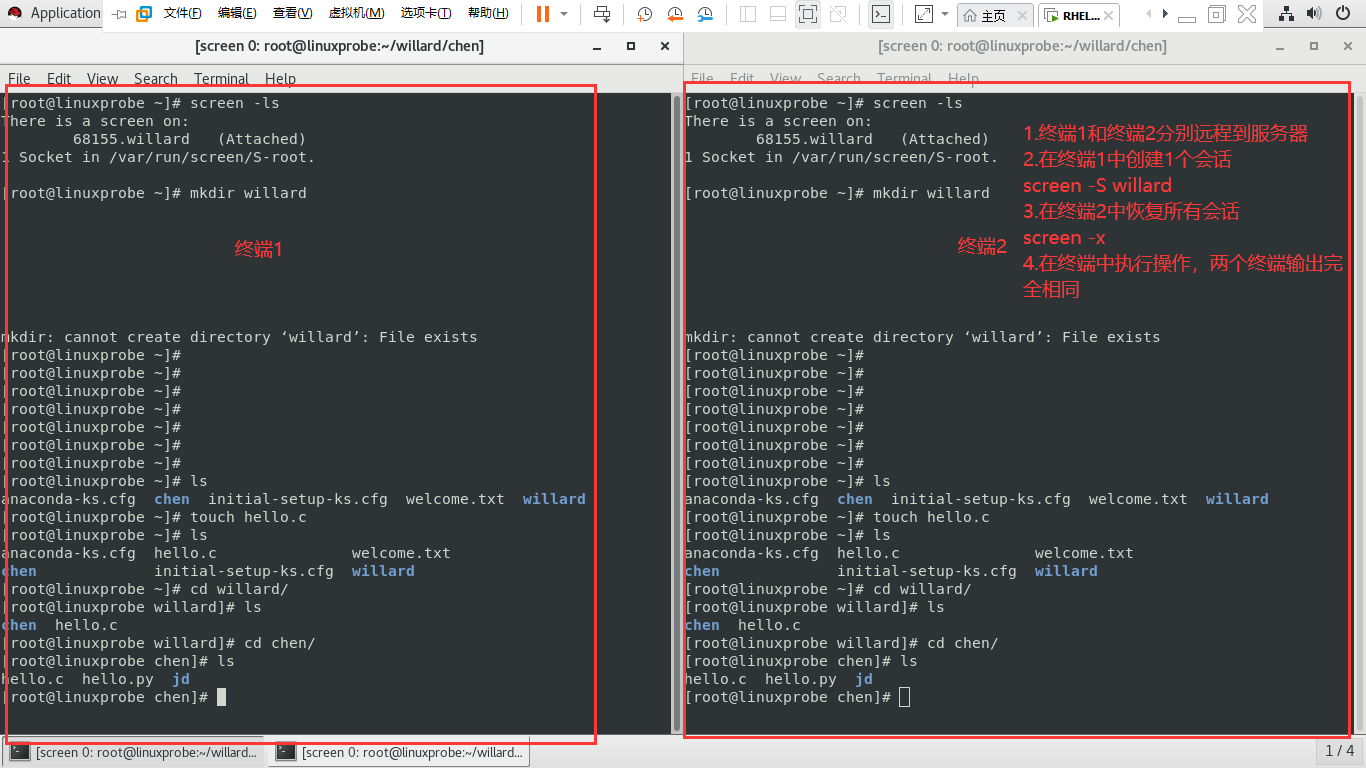Open View menu in terminal 1

(102, 78)
